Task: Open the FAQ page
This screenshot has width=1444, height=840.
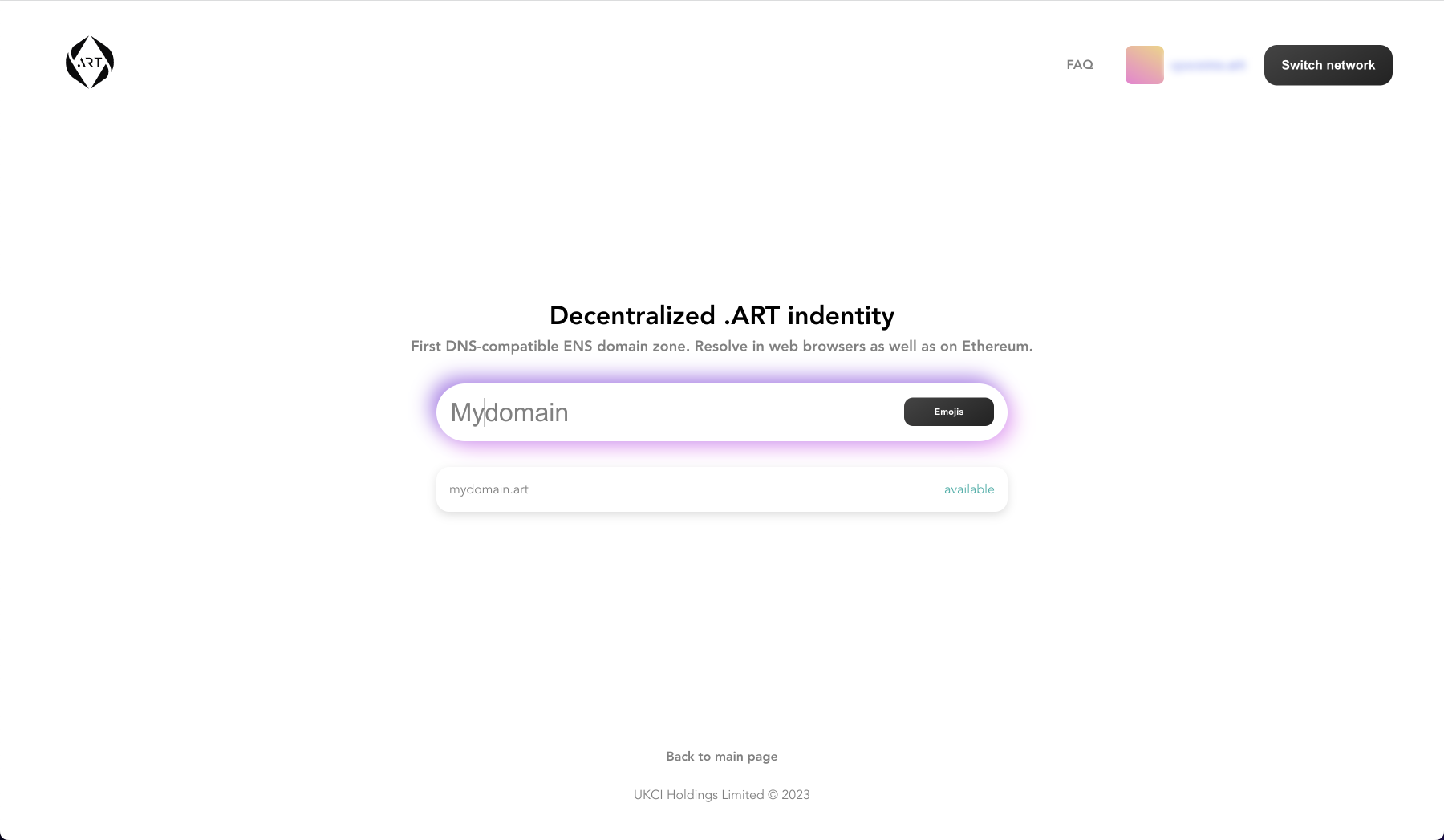Action: coord(1080,65)
